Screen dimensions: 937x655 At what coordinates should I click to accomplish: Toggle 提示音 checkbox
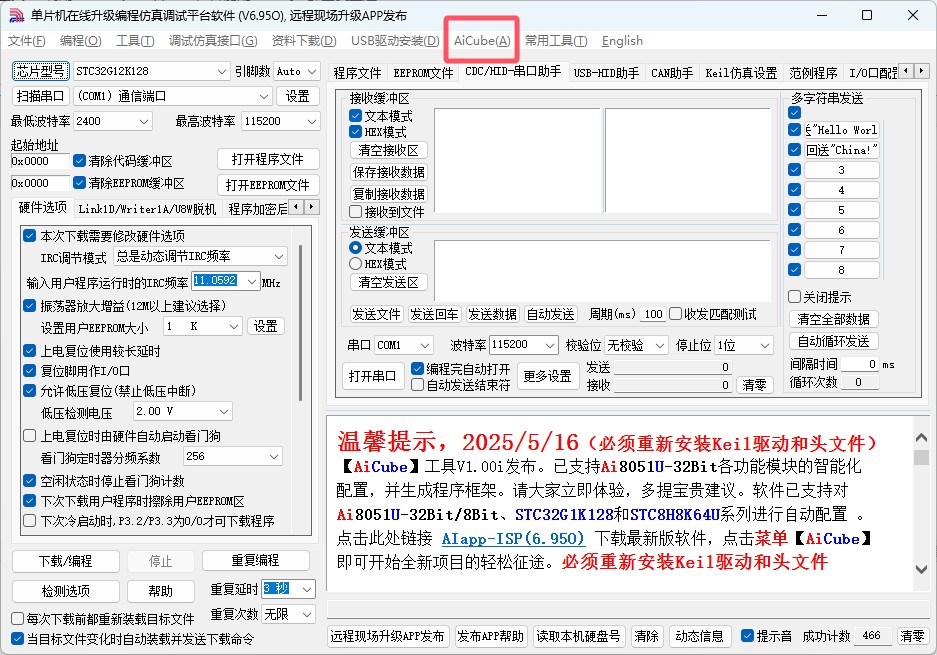747,636
